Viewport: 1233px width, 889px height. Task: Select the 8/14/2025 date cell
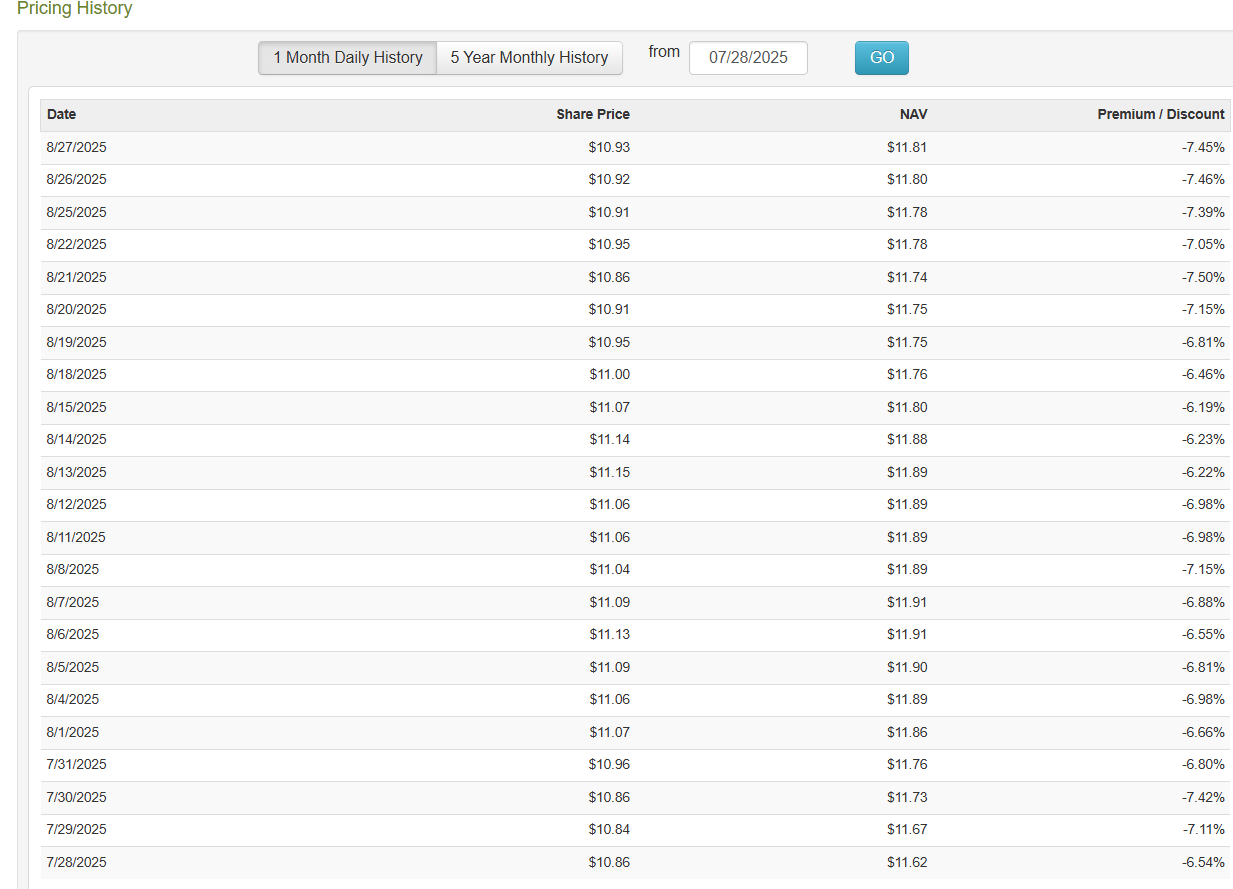tap(76, 440)
